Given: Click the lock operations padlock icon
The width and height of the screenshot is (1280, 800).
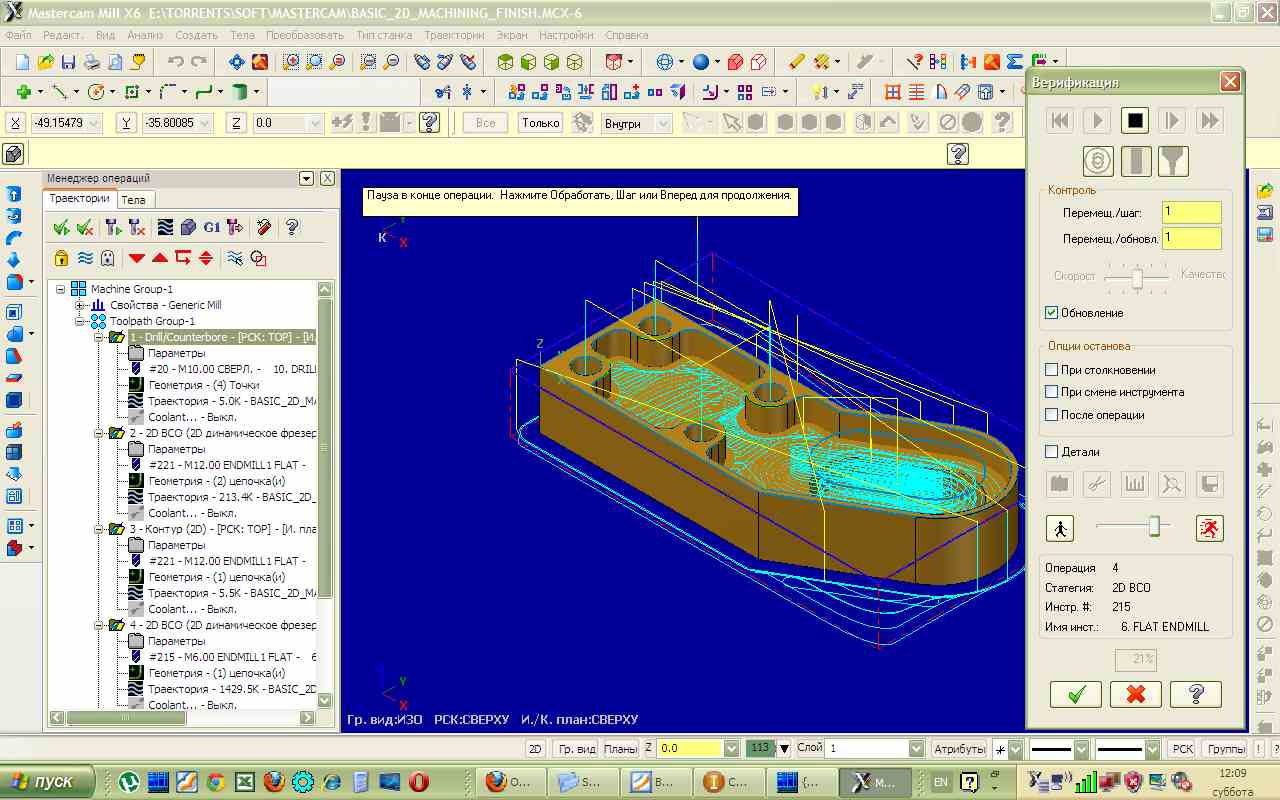Looking at the screenshot, I should 61,258.
